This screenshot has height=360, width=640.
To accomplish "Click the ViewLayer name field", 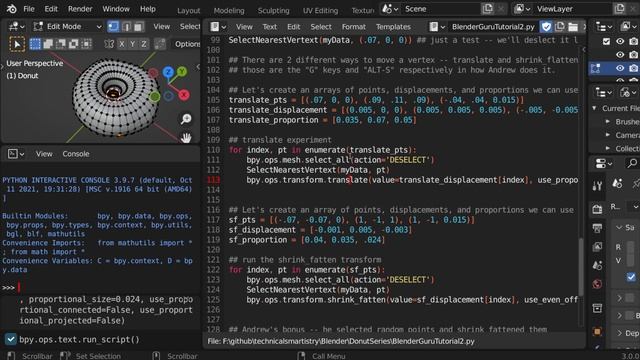I will [x=572, y=9].
